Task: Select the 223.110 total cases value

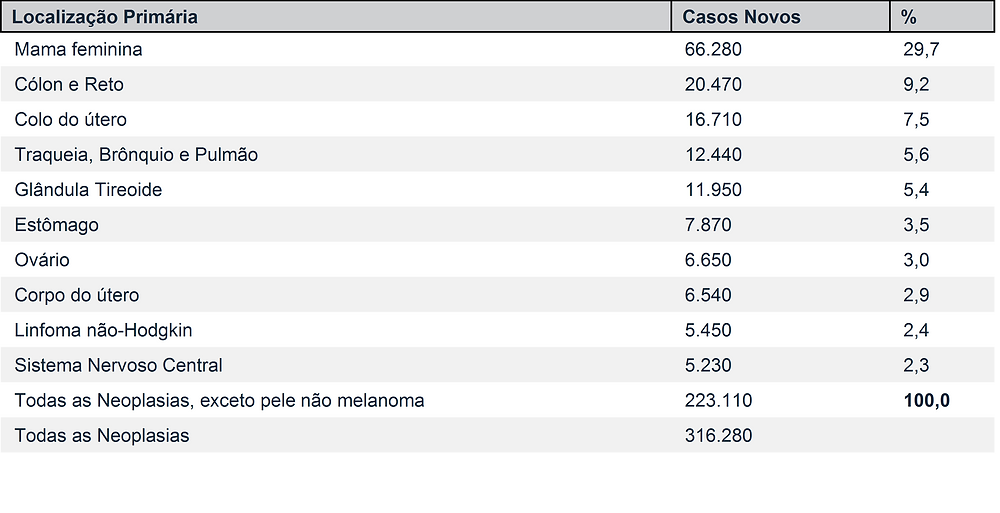Action: [x=718, y=401]
